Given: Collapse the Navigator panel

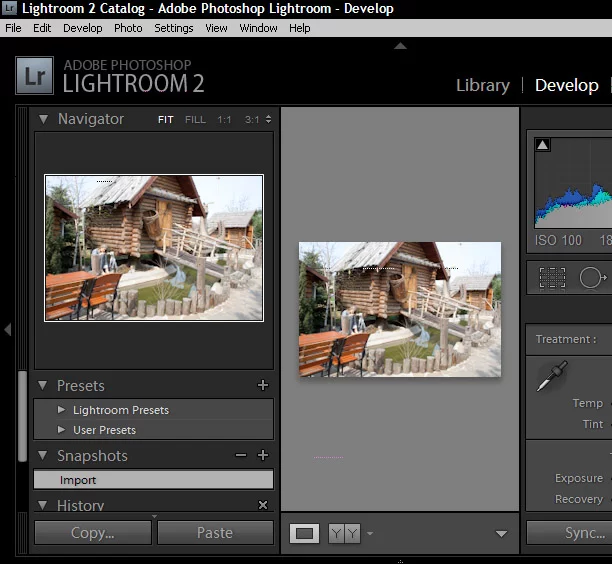Looking at the screenshot, I should pyautogui.click(x=43, y=119).
